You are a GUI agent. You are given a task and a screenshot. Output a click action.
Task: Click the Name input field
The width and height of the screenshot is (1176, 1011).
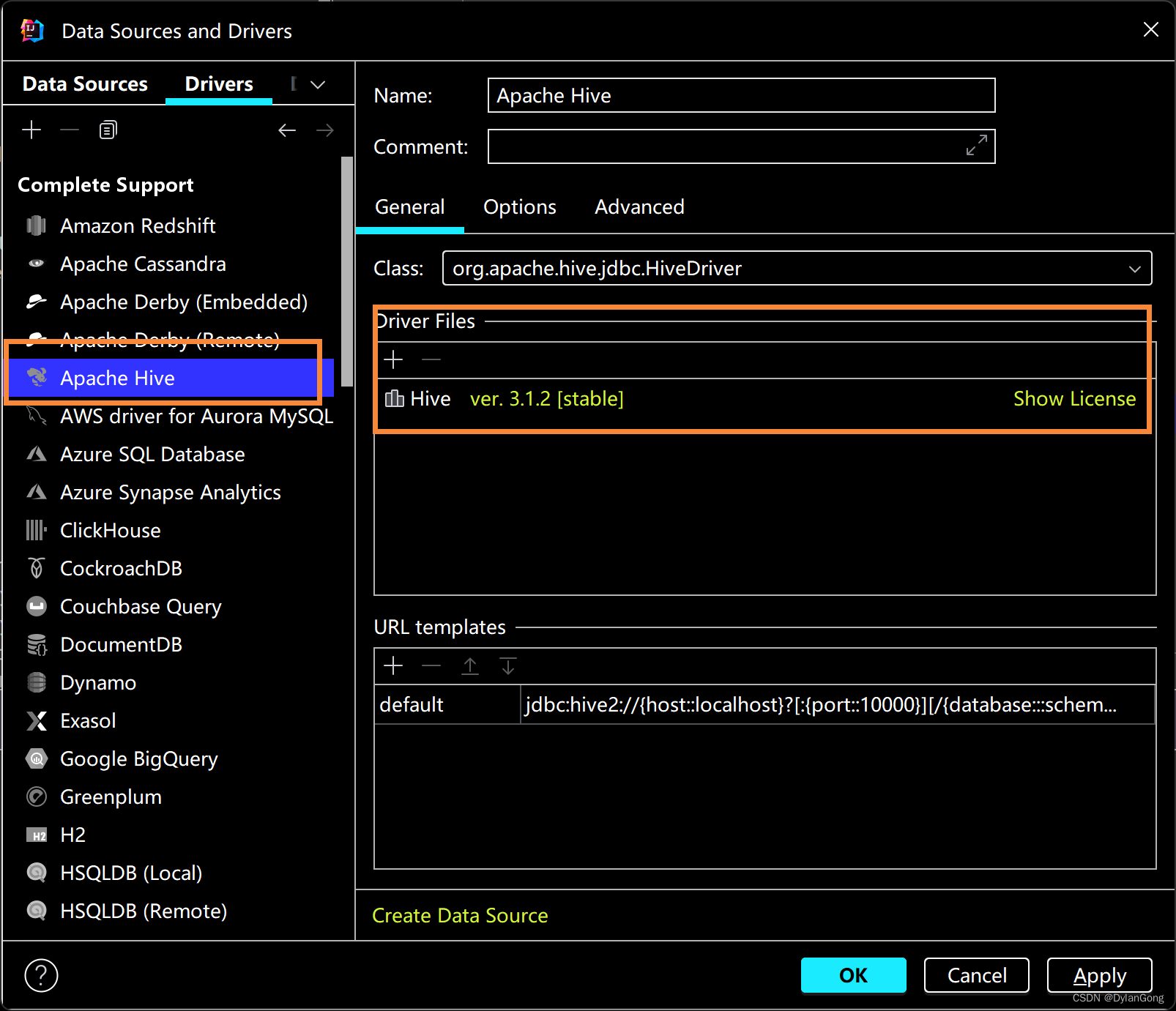click(x=742, y=95)
